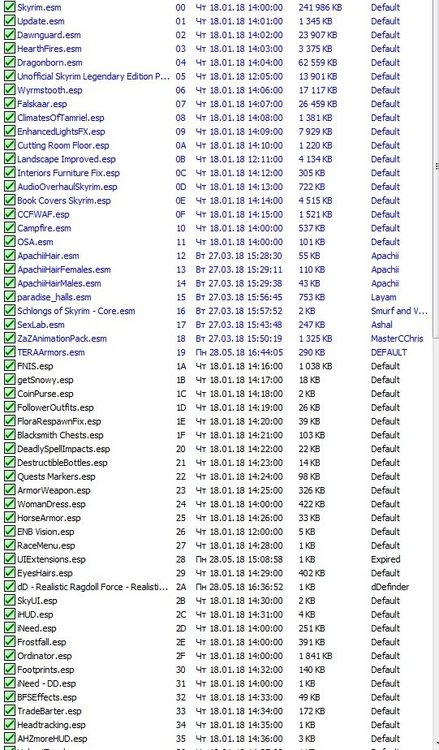Select the Unofficial Skyrim Legendary Edition plugin row
439x750 pixels.
[x=92, y=77]
